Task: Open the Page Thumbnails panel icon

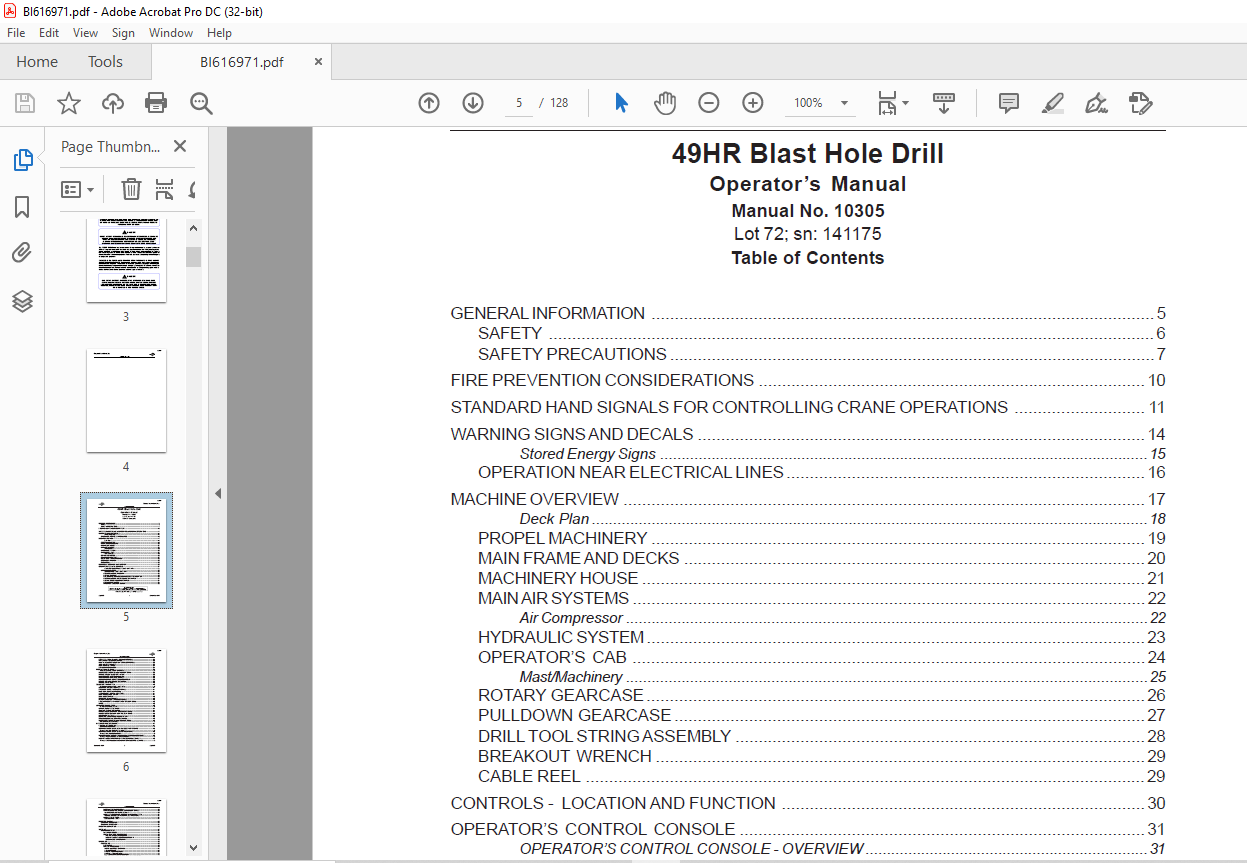Action: tap(22, 159)
